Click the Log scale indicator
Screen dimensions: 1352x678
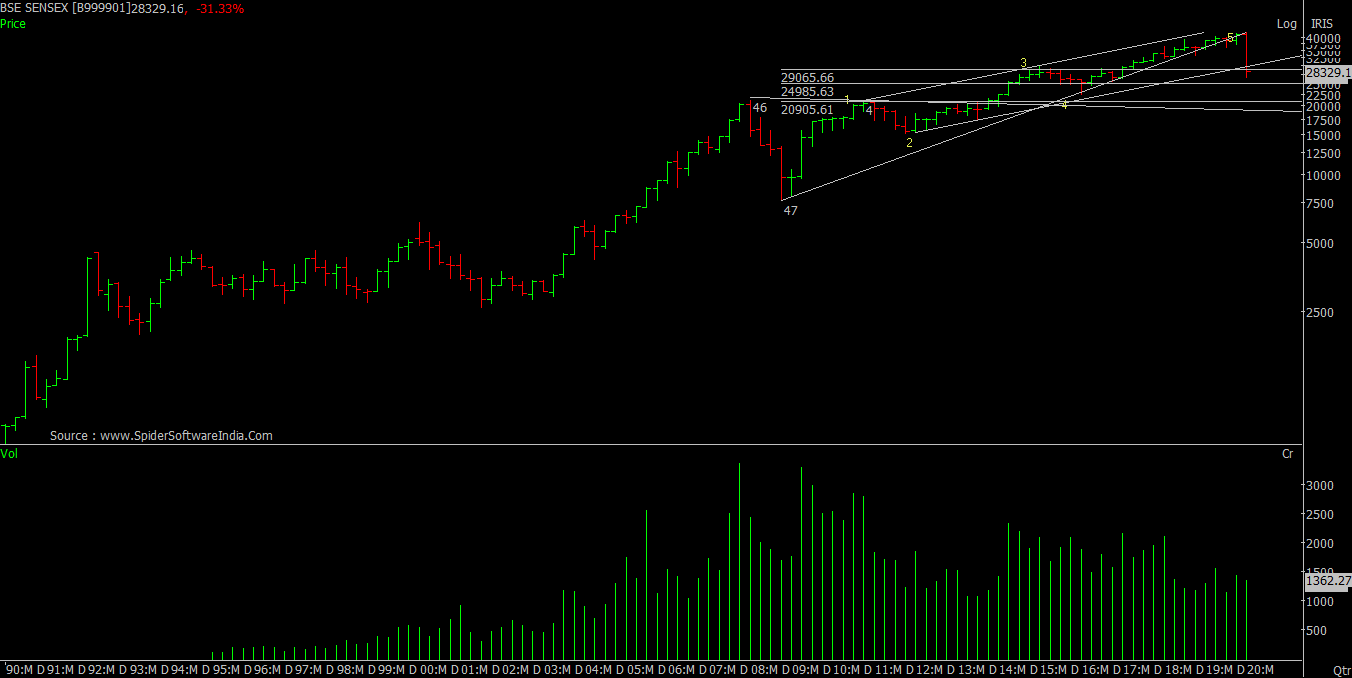(1286, 24)
